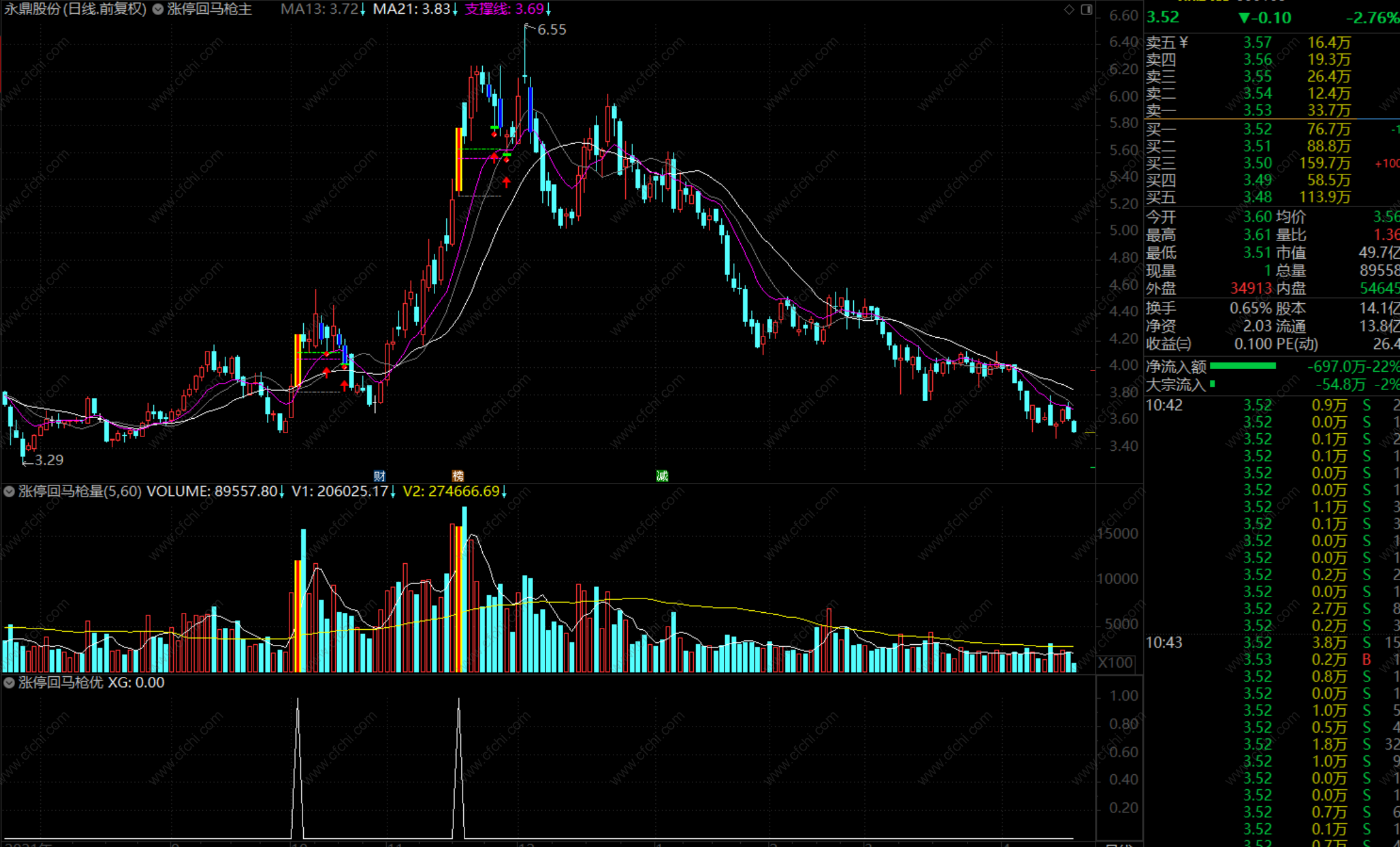This screenshot has height=847, width=1400.
Task: Toggle the side panel layout icon
Action: tap(1087, 9)
